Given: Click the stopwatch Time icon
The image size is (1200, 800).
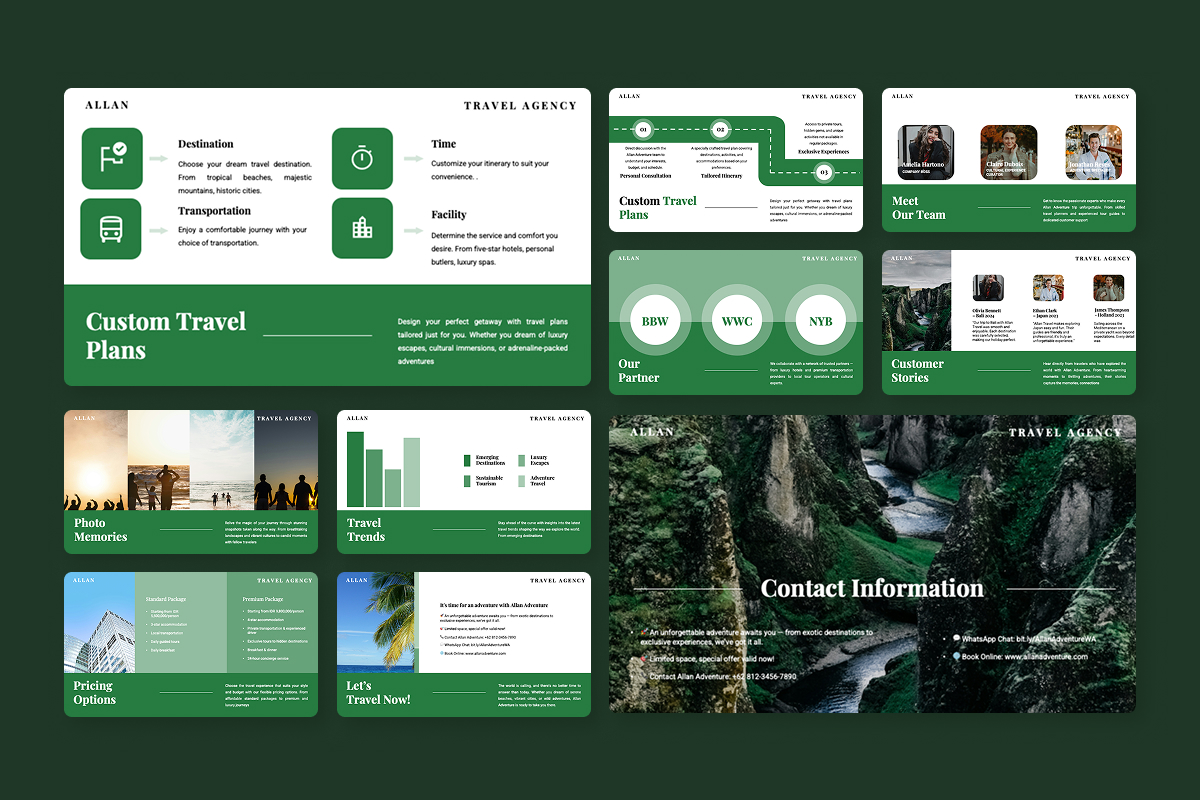Looking at the screenshot, I should (362, 158).
